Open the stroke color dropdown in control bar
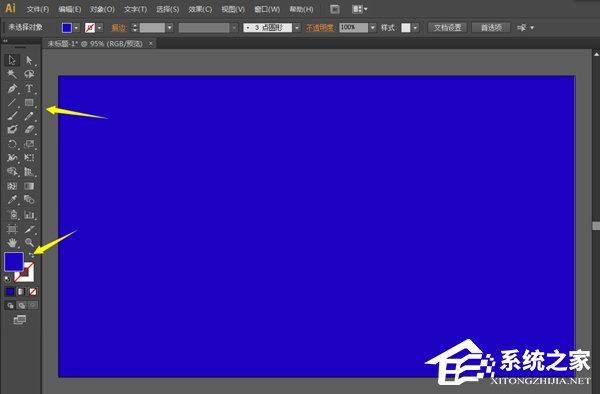The height and width of the screenshot is (394, 600). coord(99,28)
